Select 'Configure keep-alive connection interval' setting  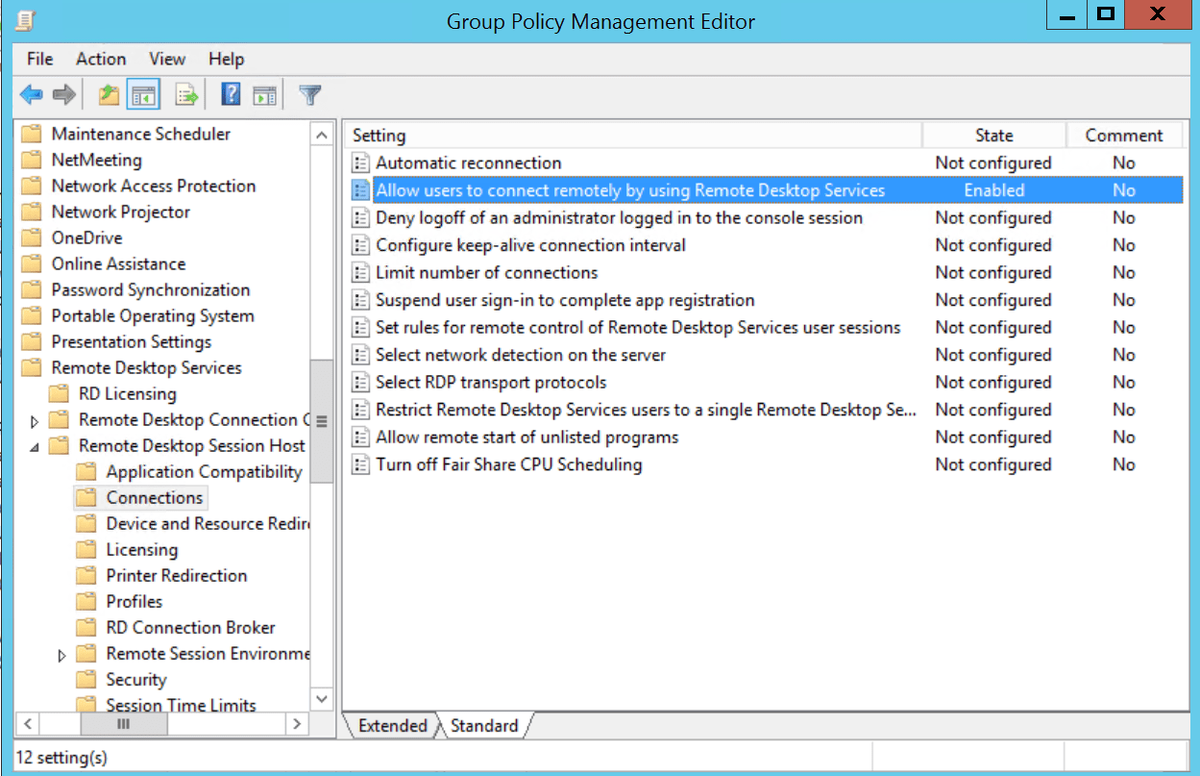[530, 245]
